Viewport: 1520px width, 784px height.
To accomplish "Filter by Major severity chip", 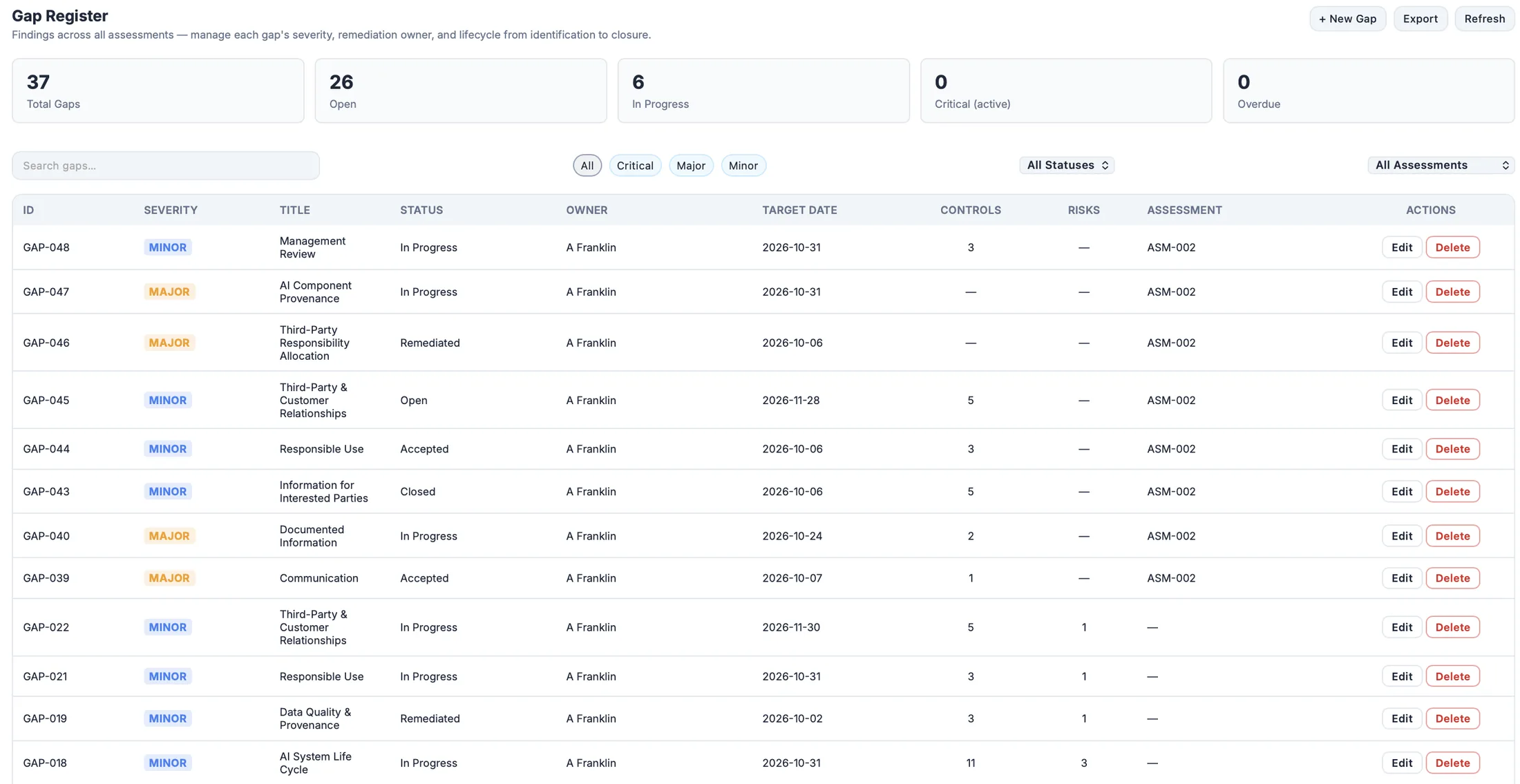I will click(691, 166).
